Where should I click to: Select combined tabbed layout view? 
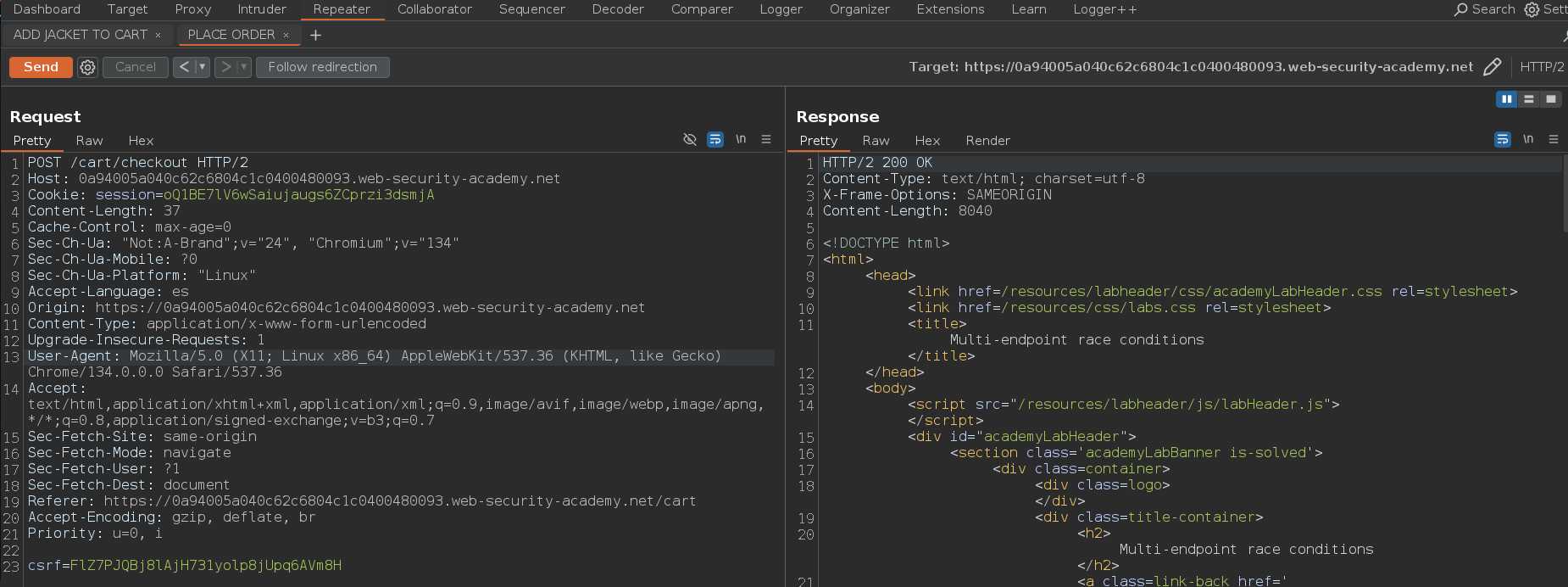1551,99
